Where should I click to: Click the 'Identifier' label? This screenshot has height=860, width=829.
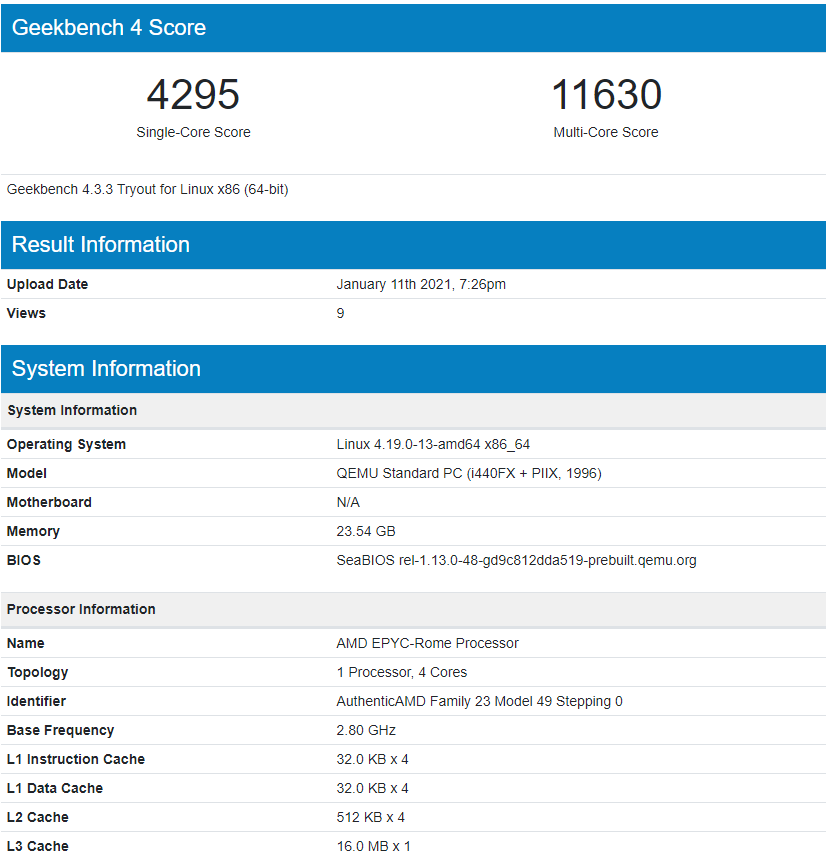tap(36, 701)
